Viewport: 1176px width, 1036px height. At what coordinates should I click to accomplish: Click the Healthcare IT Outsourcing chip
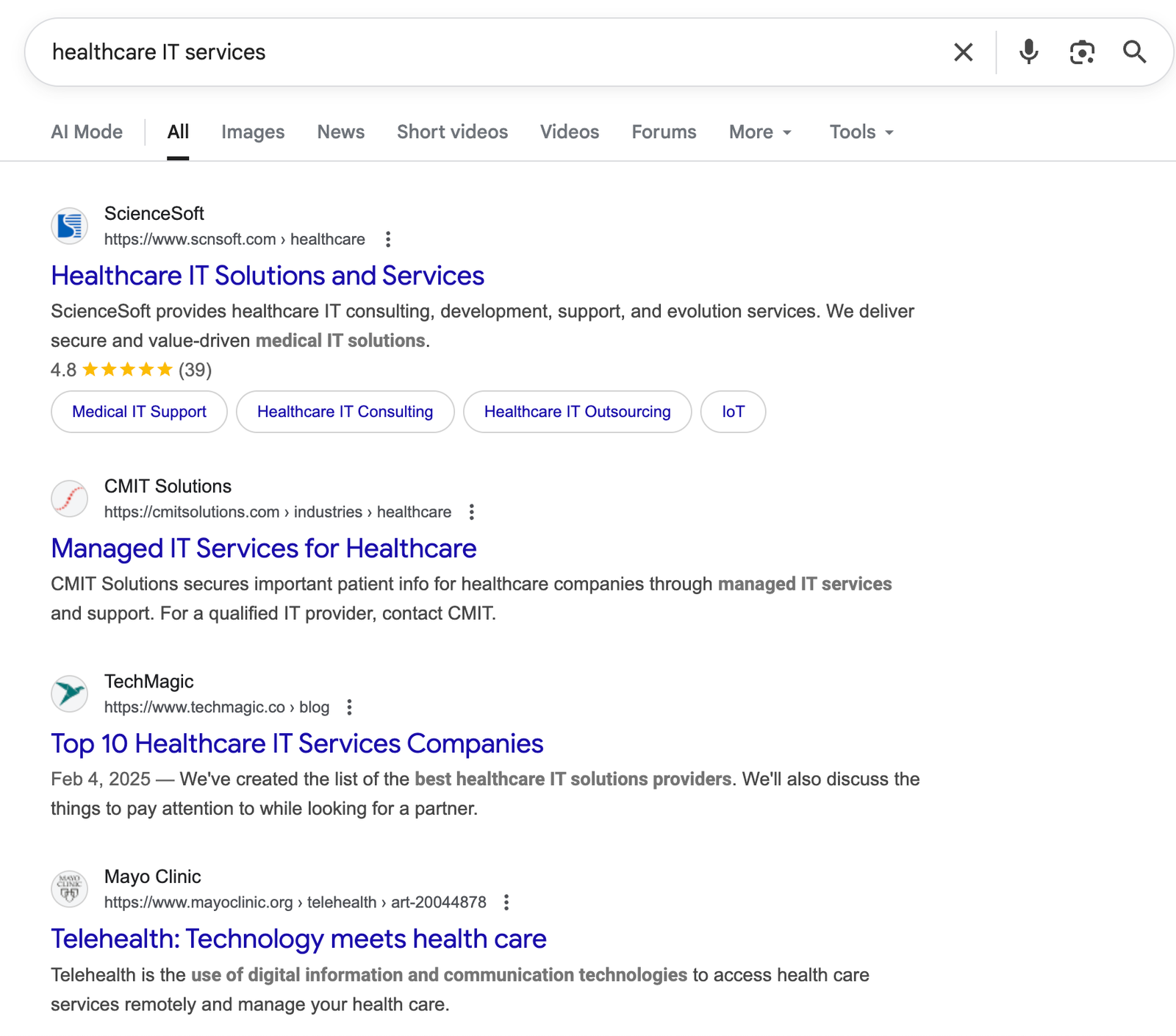coord(577,412)
